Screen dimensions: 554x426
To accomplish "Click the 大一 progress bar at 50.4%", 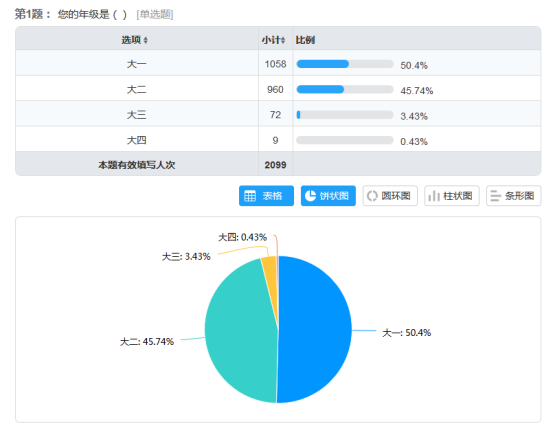I will click(x=345, y=64).
